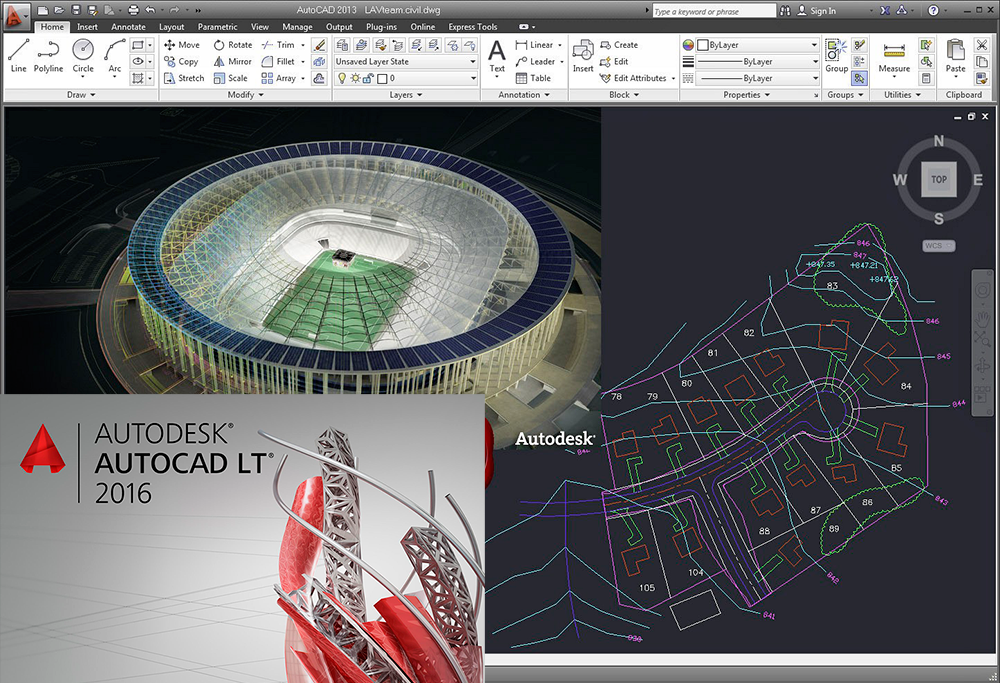1000x683 pixels.
Task: Open Layer Properties manager icon
Action: pyautogui.click(x=342, y=45)
